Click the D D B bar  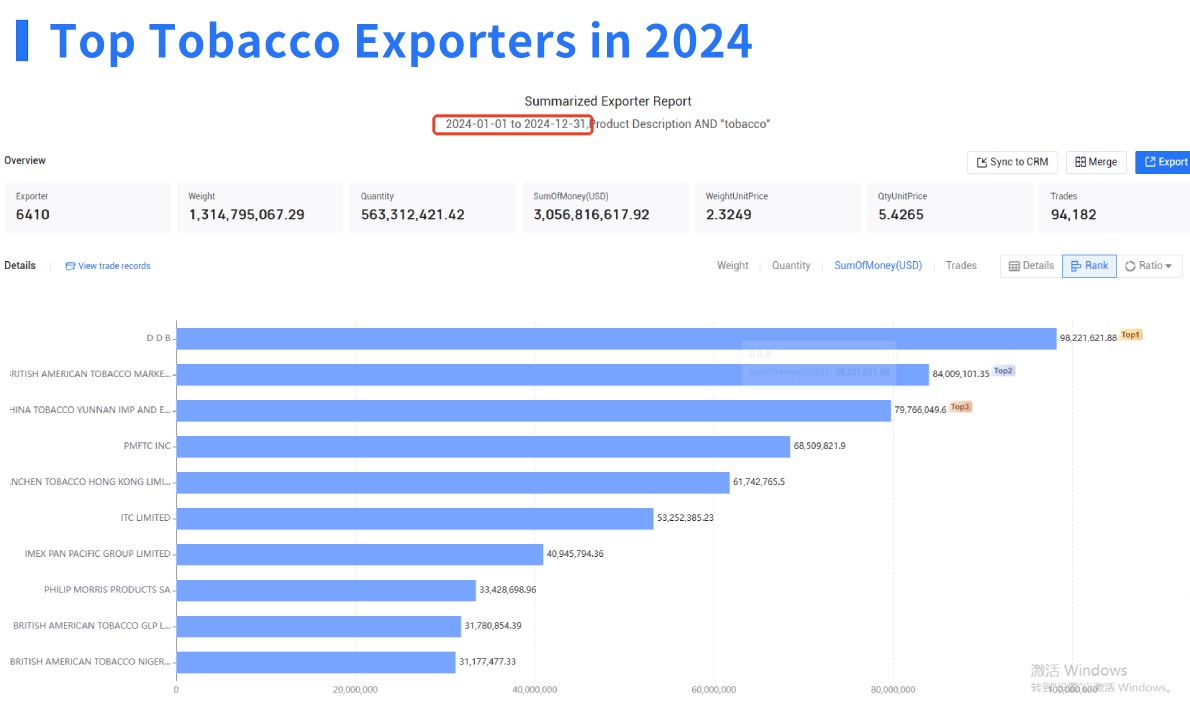(616, 338)
